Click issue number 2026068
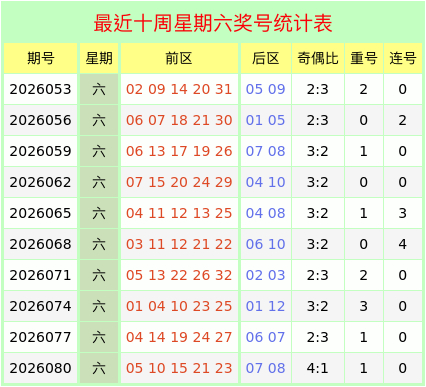The image size is (426, 387). tap(41, 244)
